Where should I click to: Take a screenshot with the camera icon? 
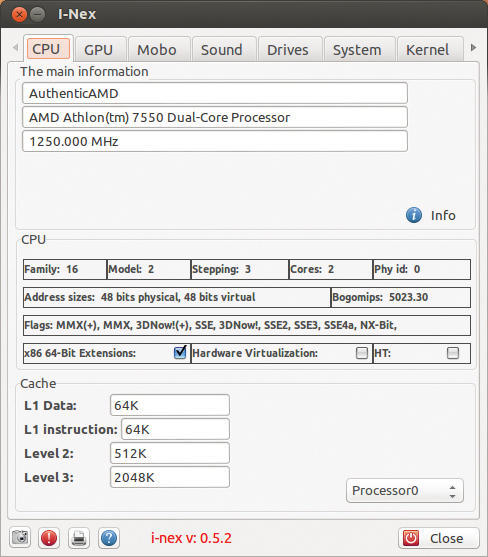pyautogui.click(x=20, y=537)
